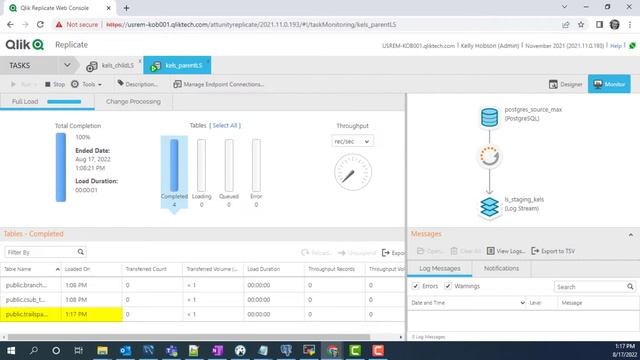Sort by Loaded On column
Screen dimensions: 640x360
(91, 269)
